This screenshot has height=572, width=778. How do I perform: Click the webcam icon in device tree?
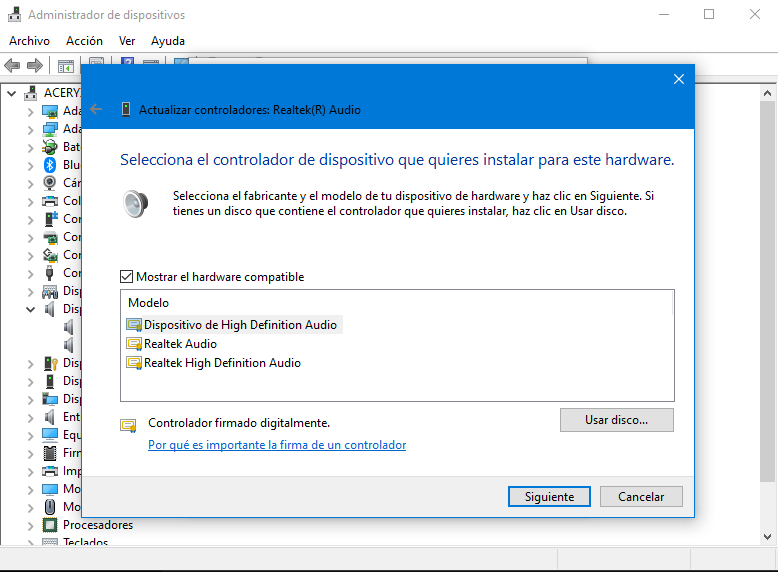[50, 183]
